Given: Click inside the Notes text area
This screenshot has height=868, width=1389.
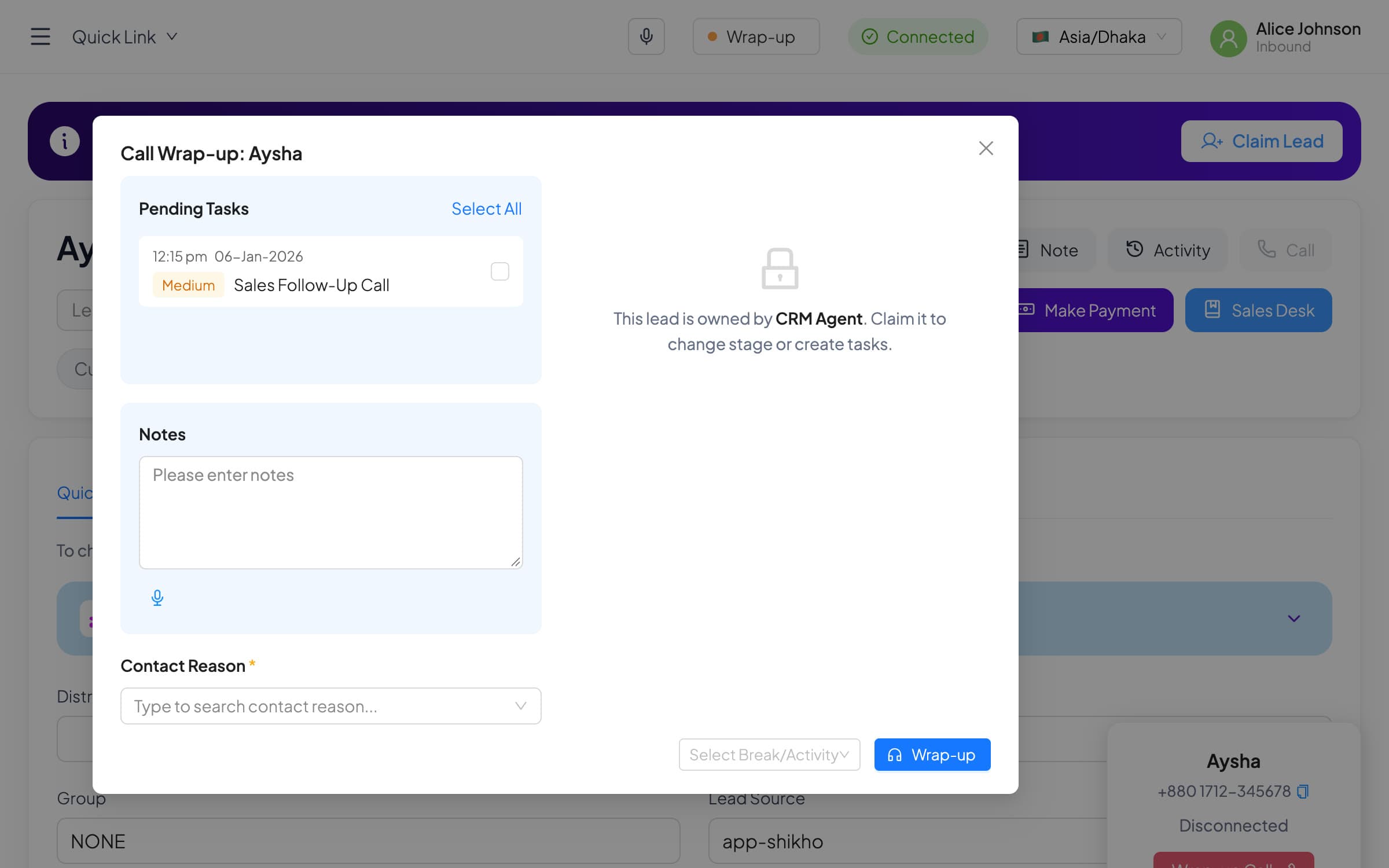Looking at the screenshot, I should click(331, 513).
